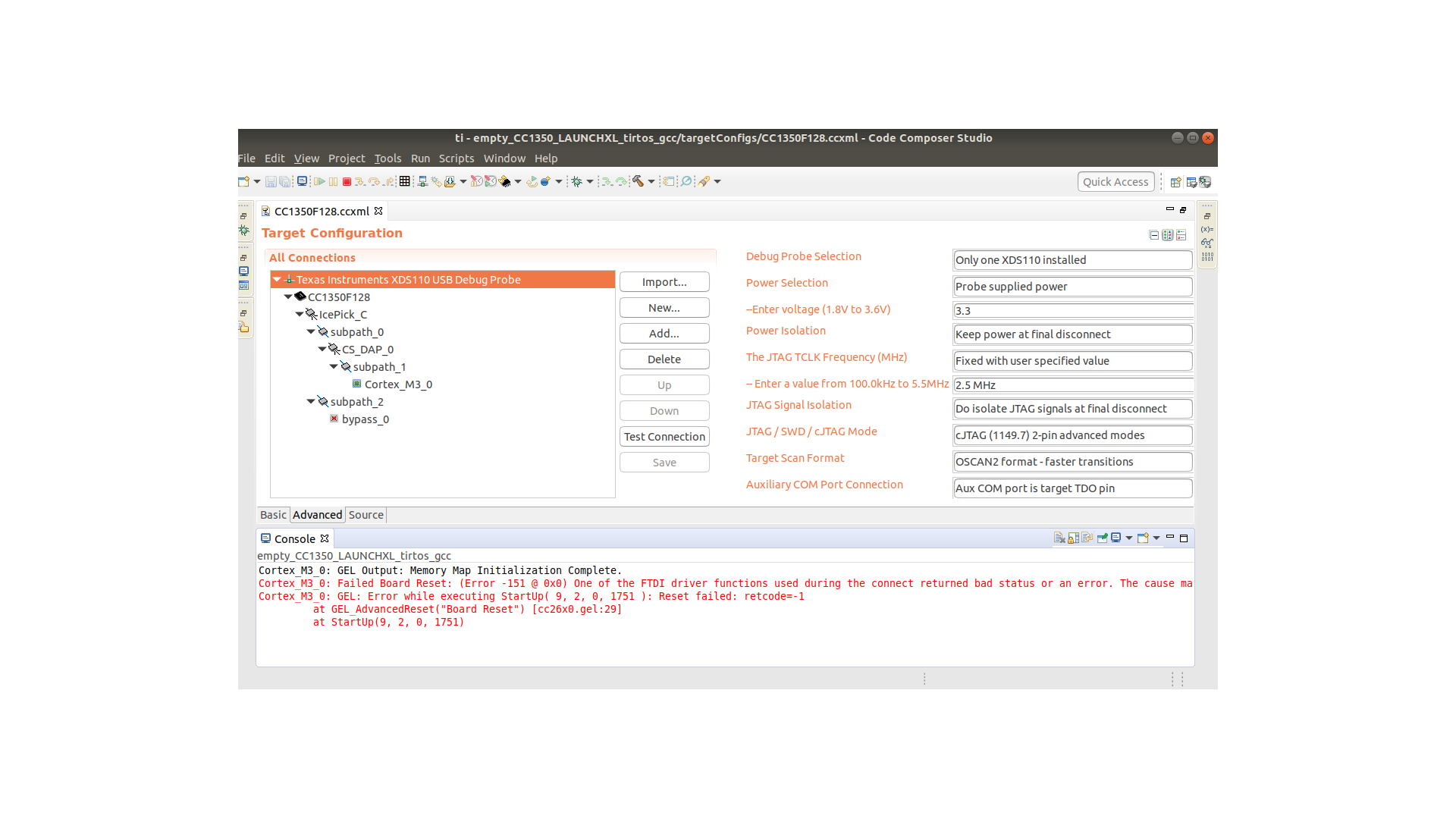Click the Open Perspective icon
This screenshot has height=819, width=1456.
click(1175, 182)
